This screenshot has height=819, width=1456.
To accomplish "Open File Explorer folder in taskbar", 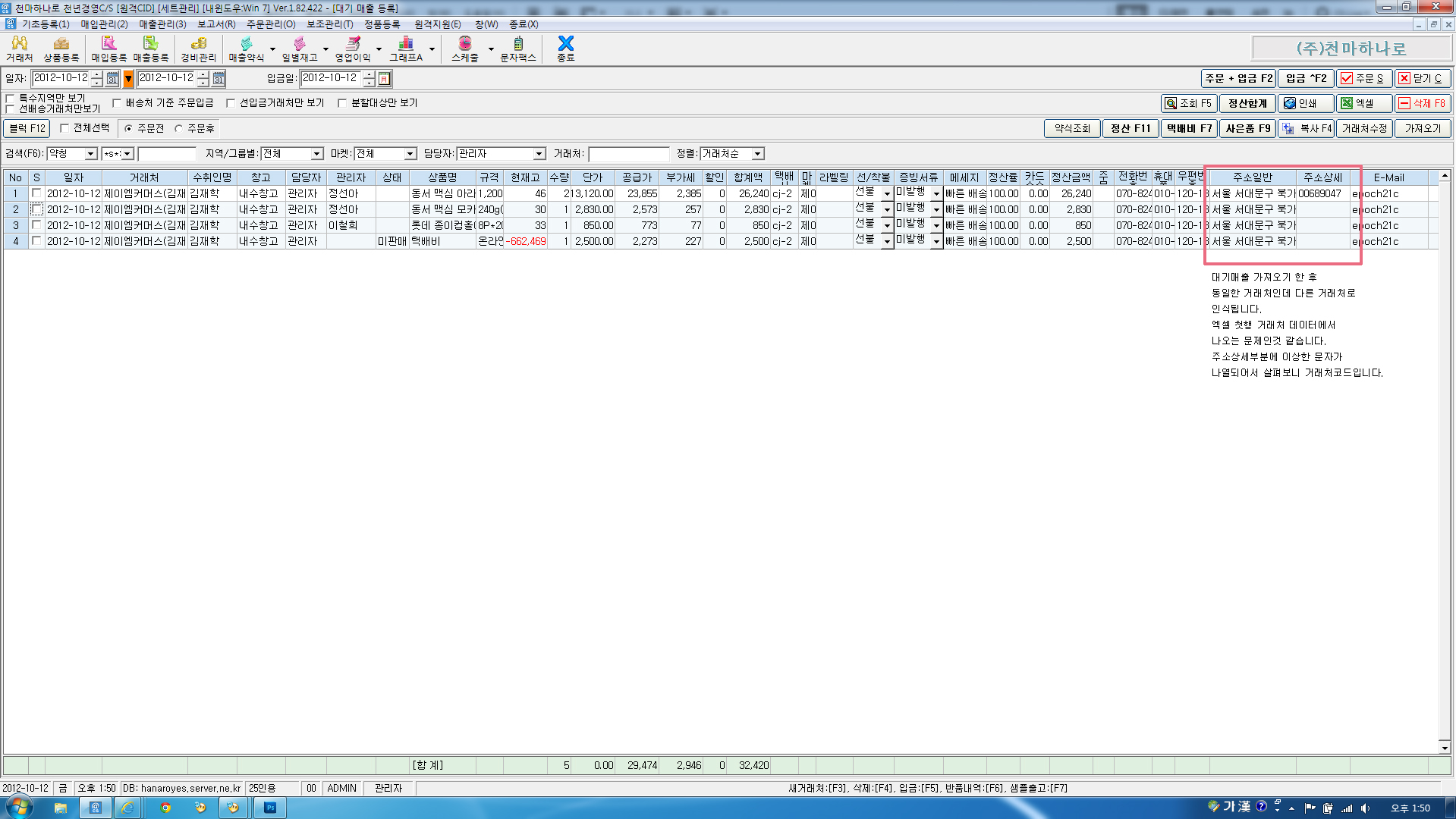I will tap(61, 808).
